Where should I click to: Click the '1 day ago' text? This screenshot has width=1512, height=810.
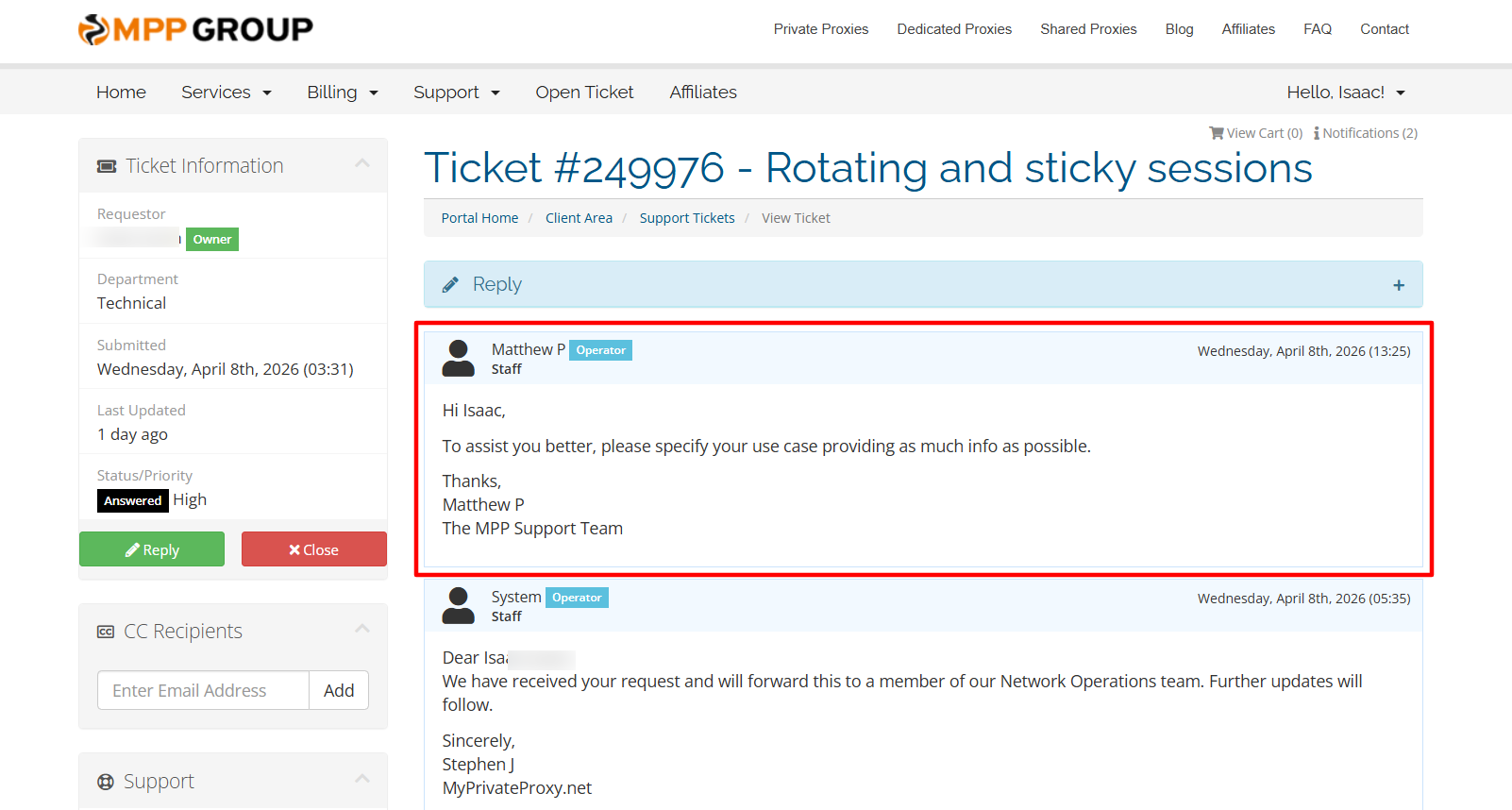pyautogui.click(x=132, y=434)
